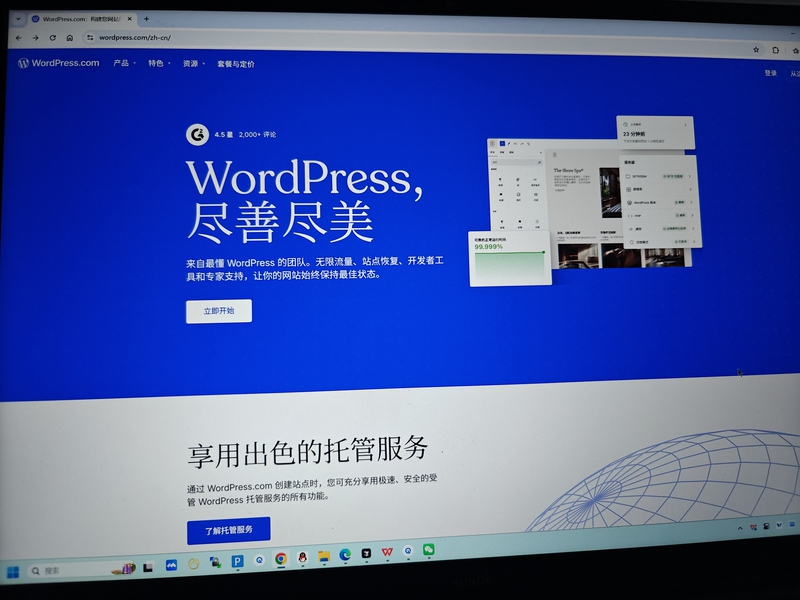The height and width of the screenshot is (600, 800).
Task: Go to 套餐与定价 in the navigation bar
Action: [x=236, y=64]
